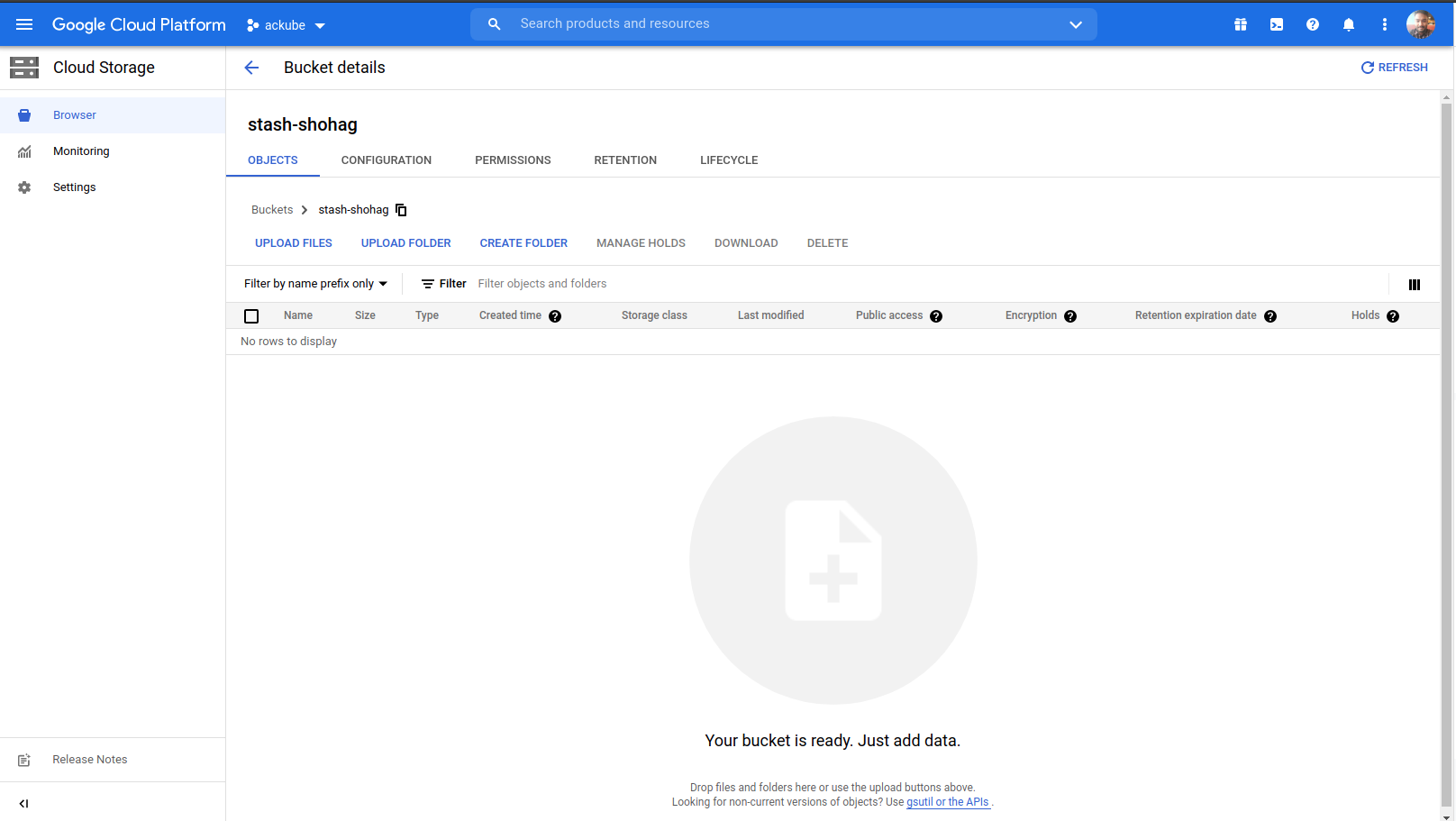This screenshot has height=821, width=1456.
Task: Open Filter by name prefix only dropdown
Action: [x=315, y=284]
